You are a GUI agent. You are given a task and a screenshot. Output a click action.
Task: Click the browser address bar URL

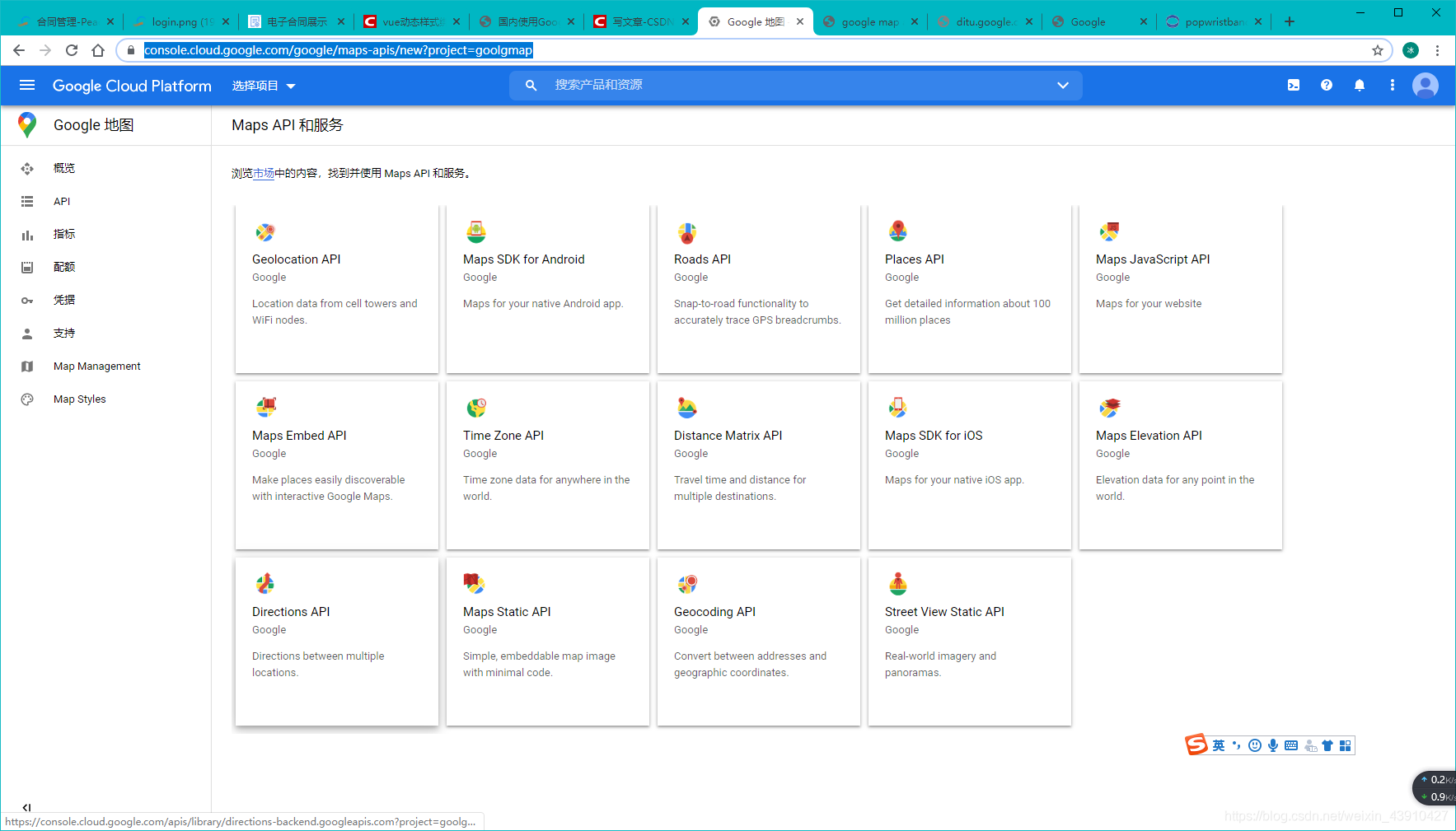click(x=339, y=50)
